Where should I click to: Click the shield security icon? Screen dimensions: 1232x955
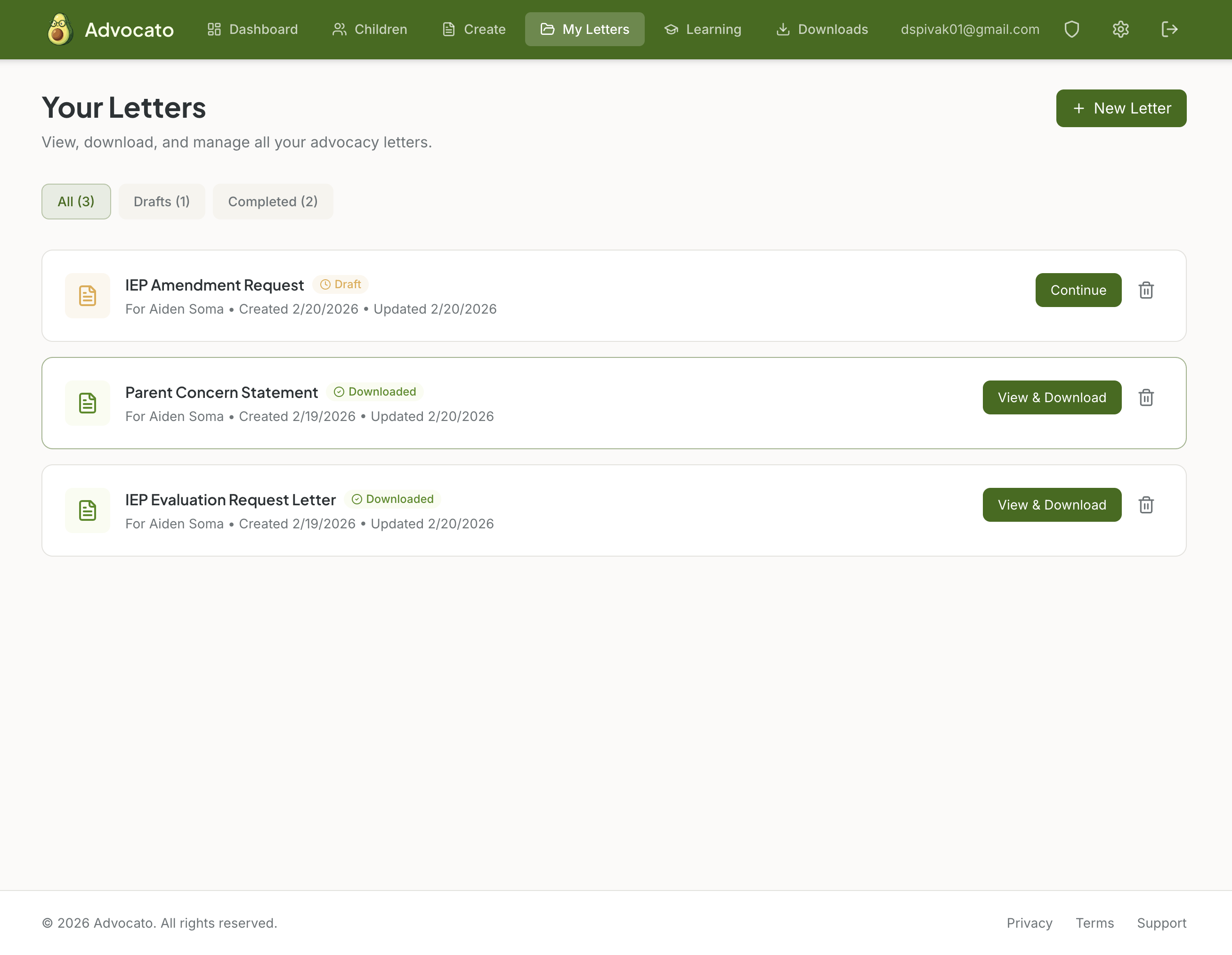[x=1072, y=29]
